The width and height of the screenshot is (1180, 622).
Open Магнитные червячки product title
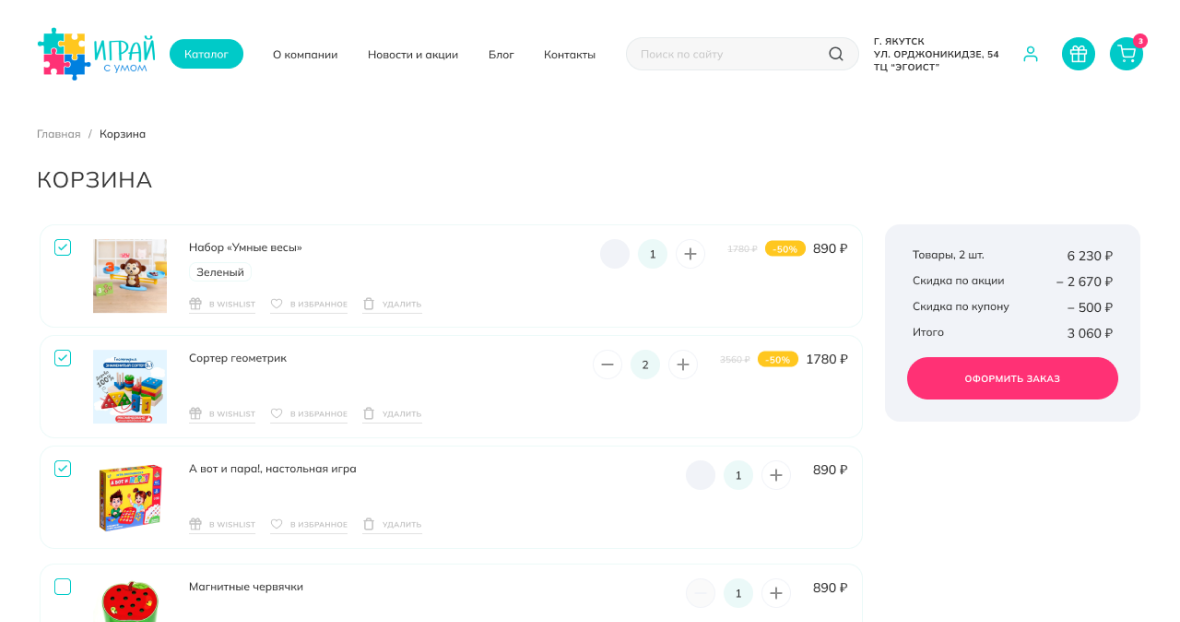(246, 587)
